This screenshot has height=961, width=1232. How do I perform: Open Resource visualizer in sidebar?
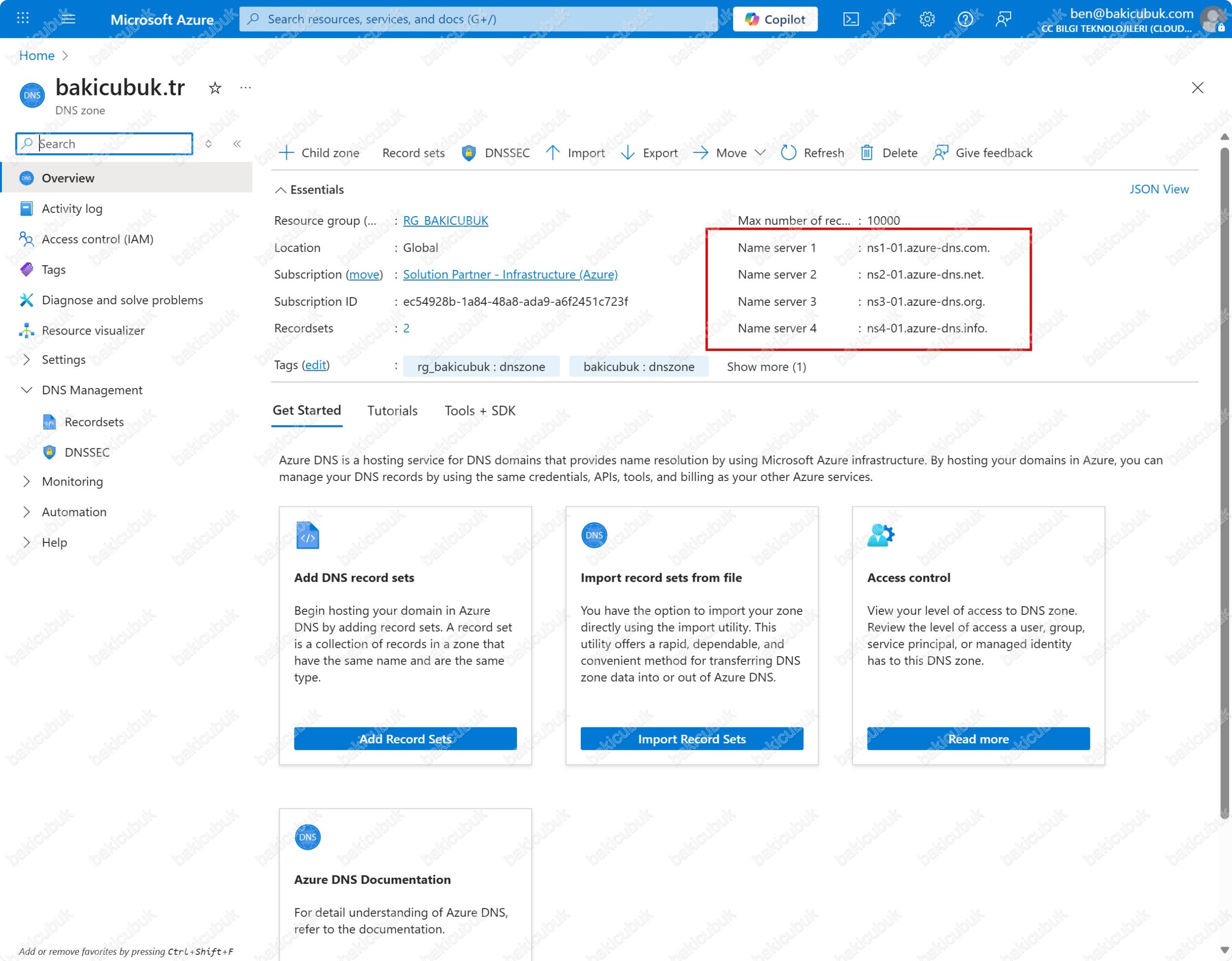coord(93,330)
